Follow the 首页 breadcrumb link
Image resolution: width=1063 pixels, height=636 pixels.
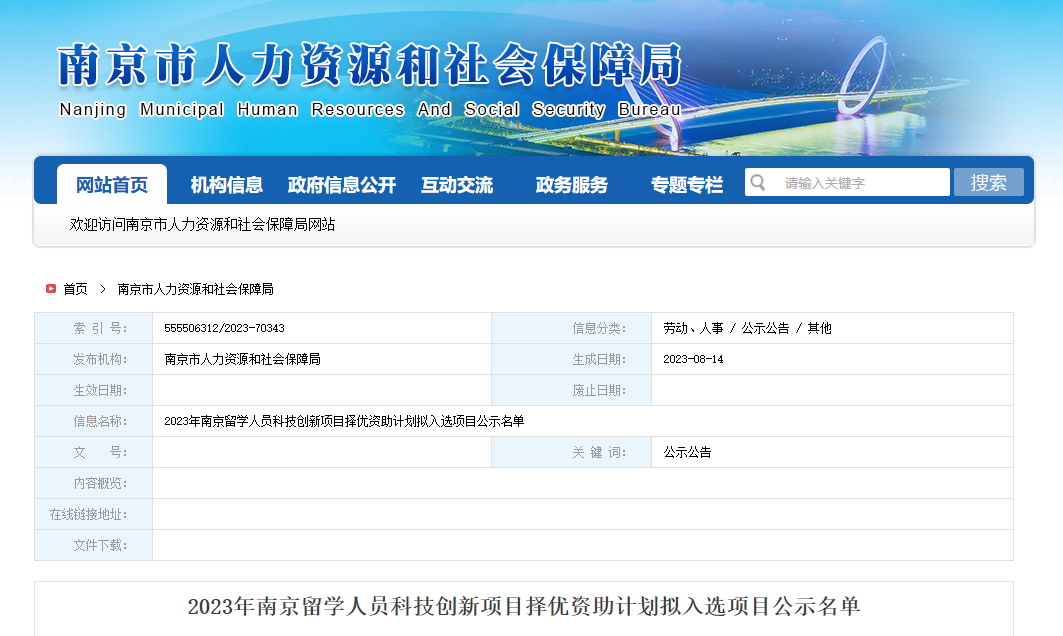75,289
